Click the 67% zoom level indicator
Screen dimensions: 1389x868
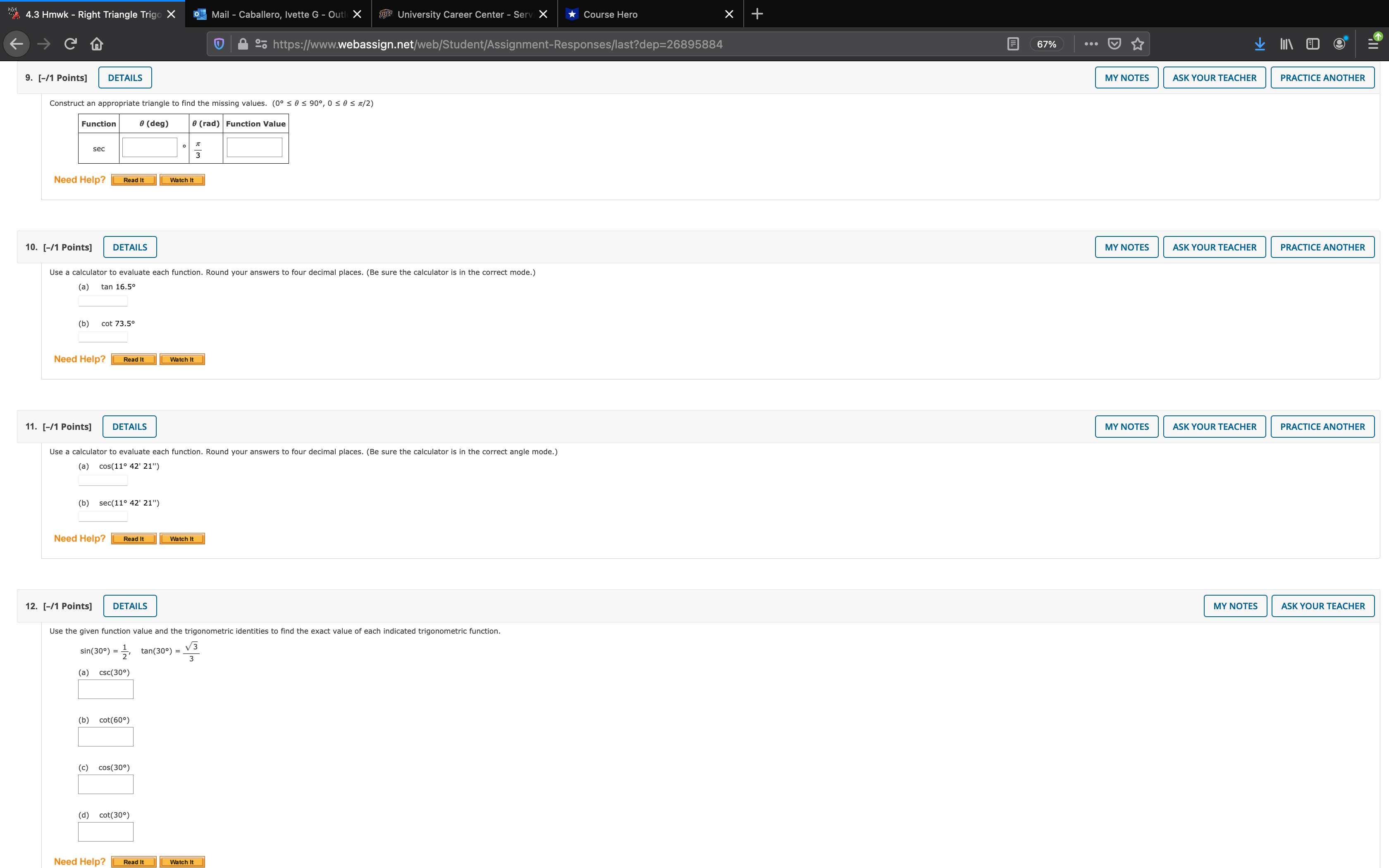coord(1046,44)
